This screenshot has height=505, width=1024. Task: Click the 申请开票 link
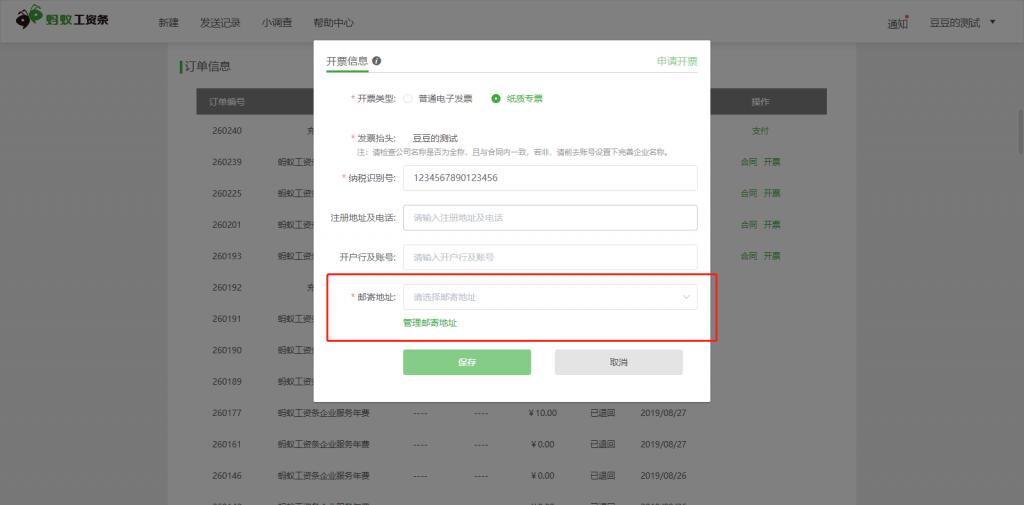click(x=677, y=61)
